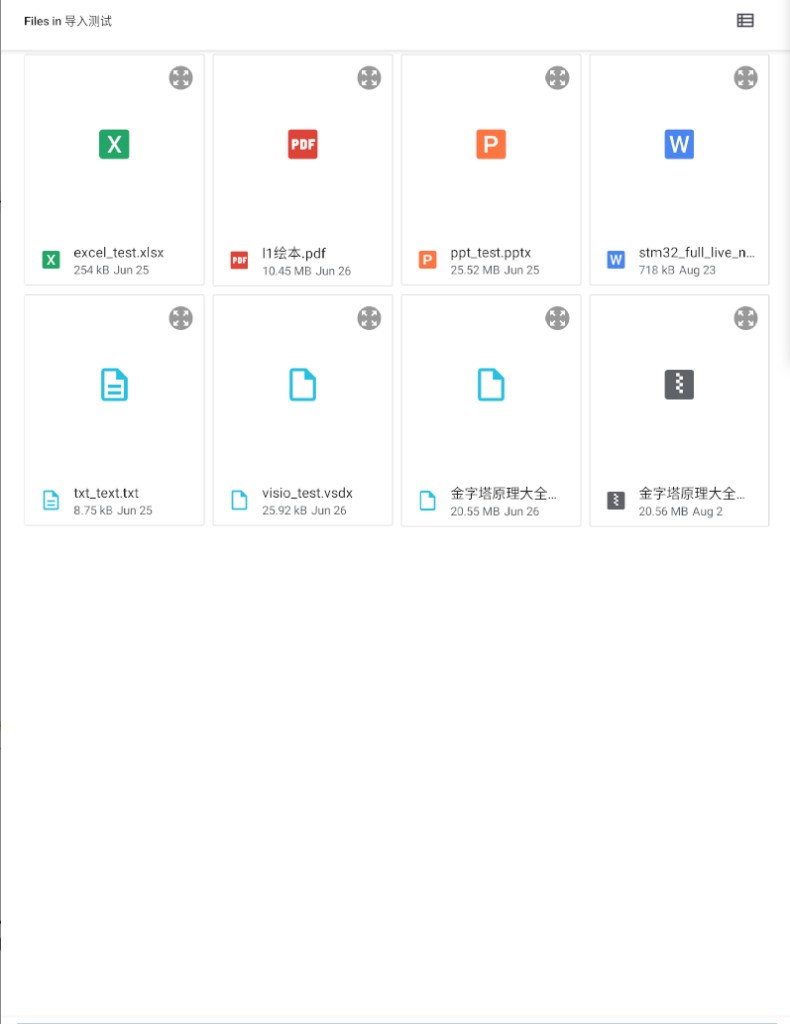Open the fullscreen preview for txt_text.txt
Viewport: 790px width, 1024px height.
[181, 318]
